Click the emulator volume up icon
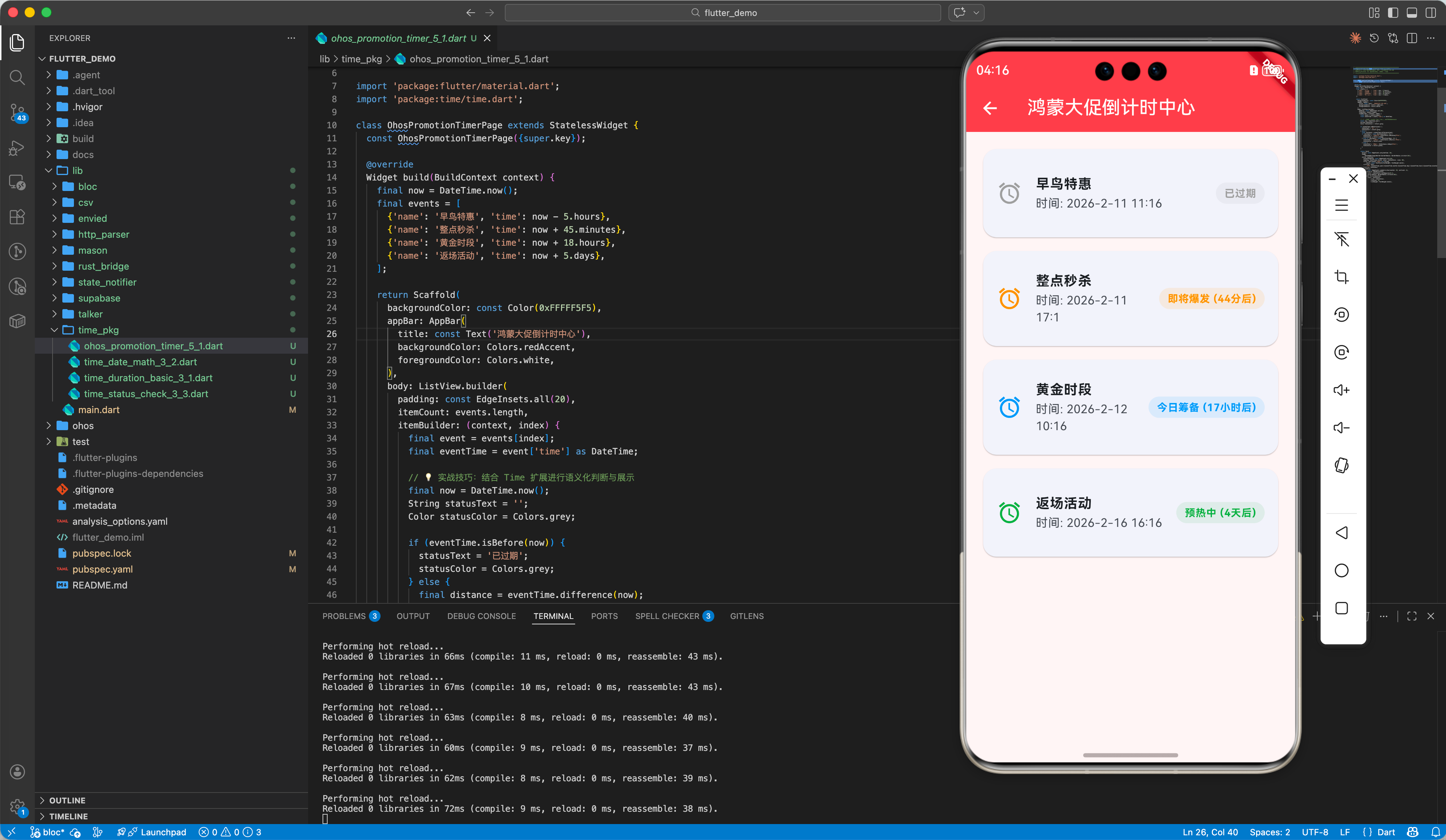Image resolution: width=1446 pixels, height=840 pixels. pyautogui.click(x=1341, y=390)
